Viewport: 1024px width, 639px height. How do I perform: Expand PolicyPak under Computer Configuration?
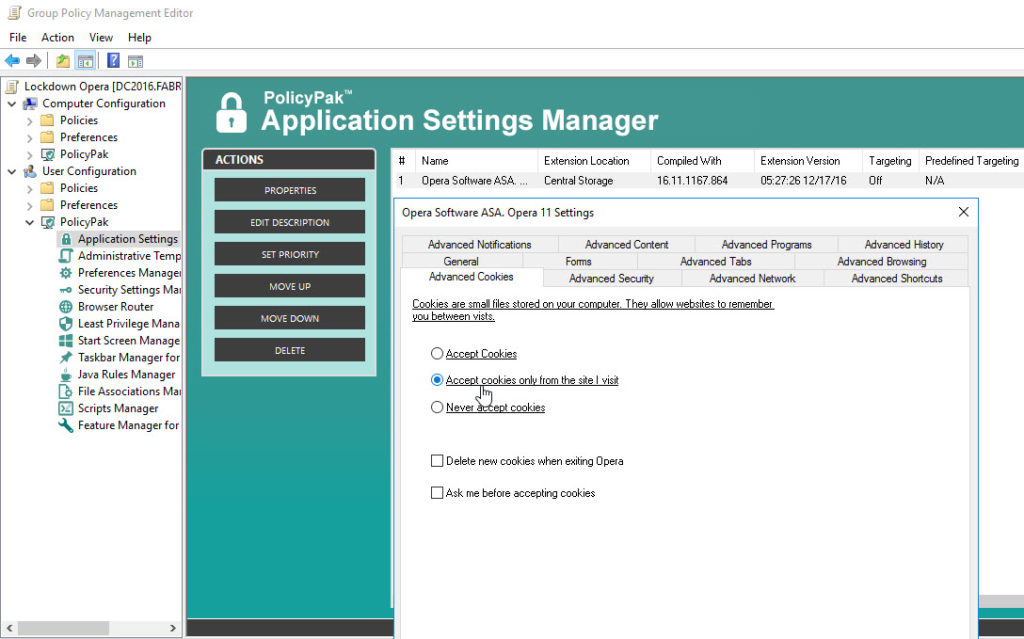(29, 155)
